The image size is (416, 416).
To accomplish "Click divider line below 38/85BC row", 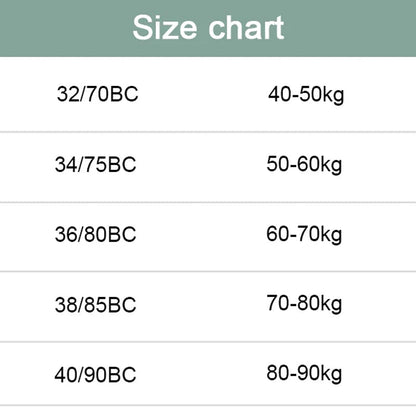I will click(x=208, y=342).
